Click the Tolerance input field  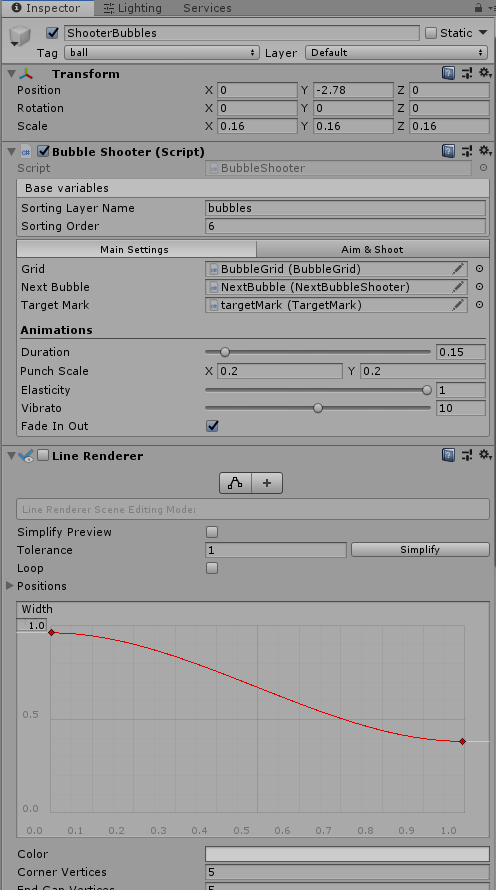(276, 550)
